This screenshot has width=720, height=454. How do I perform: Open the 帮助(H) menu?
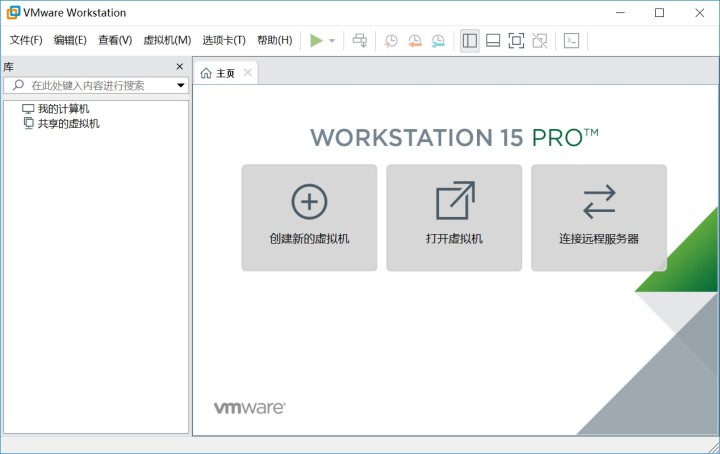point(275,40)
